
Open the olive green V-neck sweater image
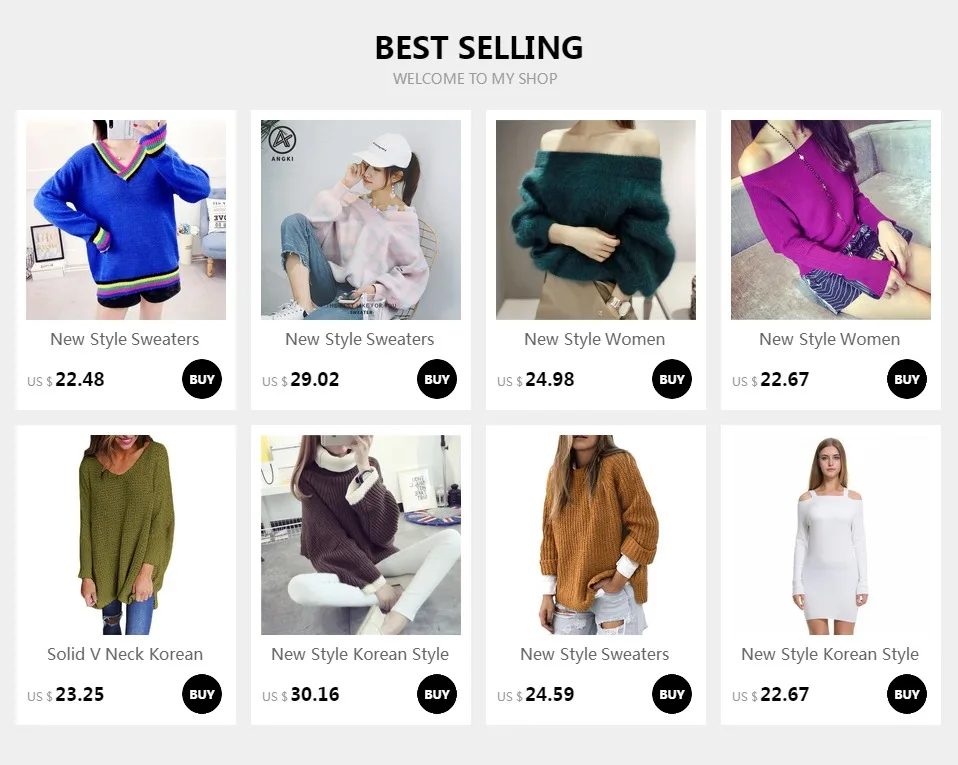(126, 535)
